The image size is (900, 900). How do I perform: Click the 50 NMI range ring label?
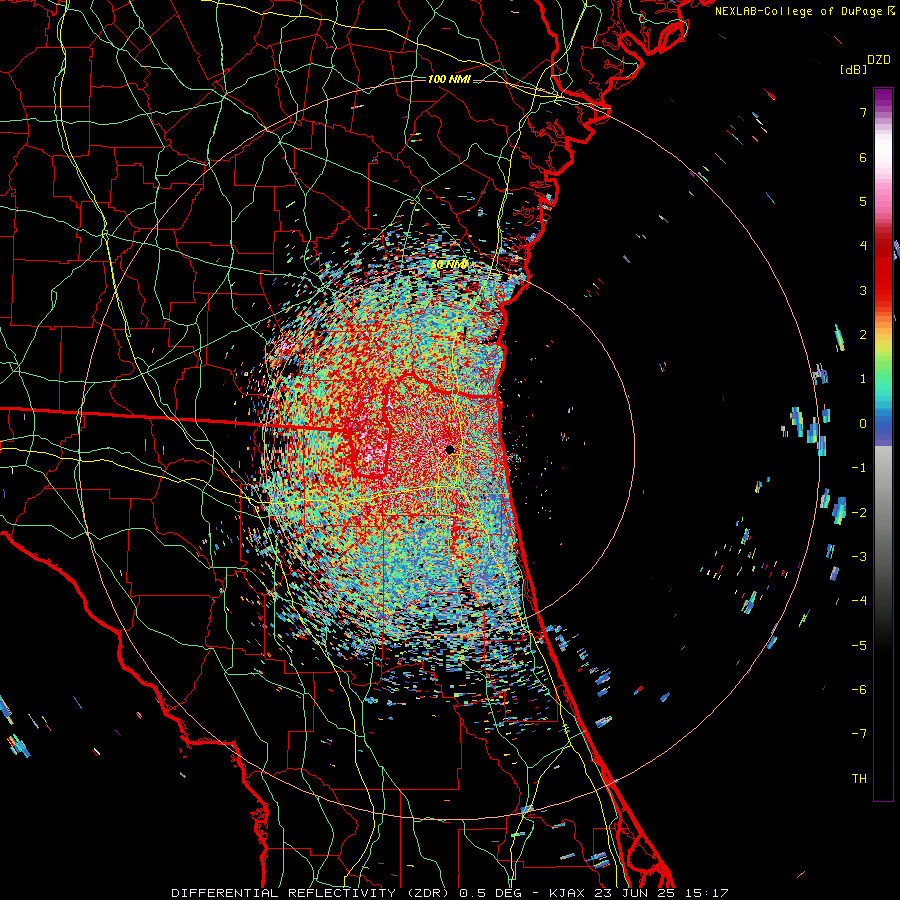449,265
